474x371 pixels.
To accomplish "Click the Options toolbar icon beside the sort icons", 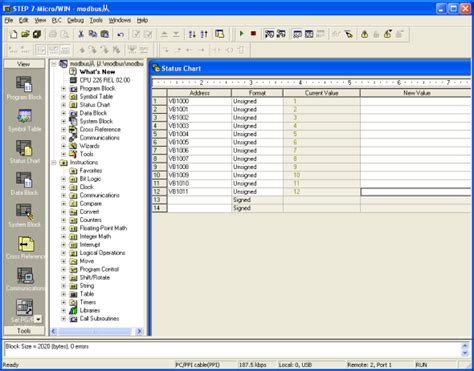I will [219, 34].
